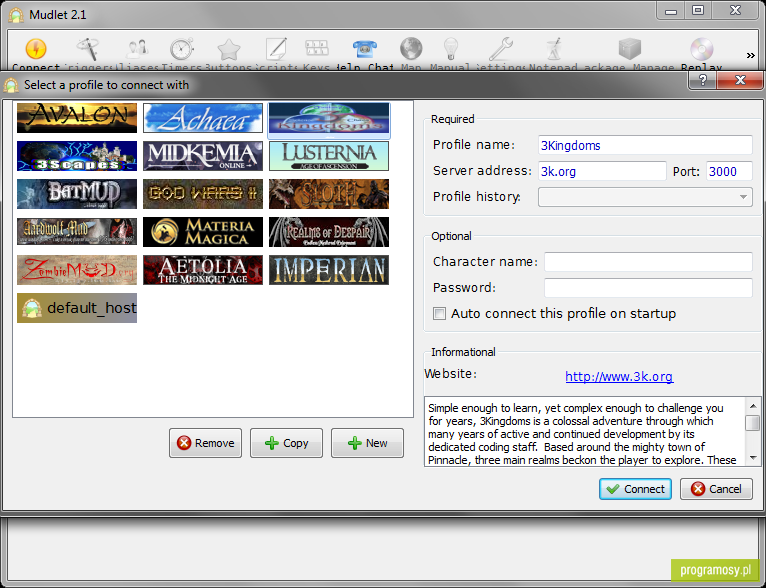This screenshot has width=766, height=588.
Task: Select the Realms of Despair profile banner
Action: coord(329,232)
